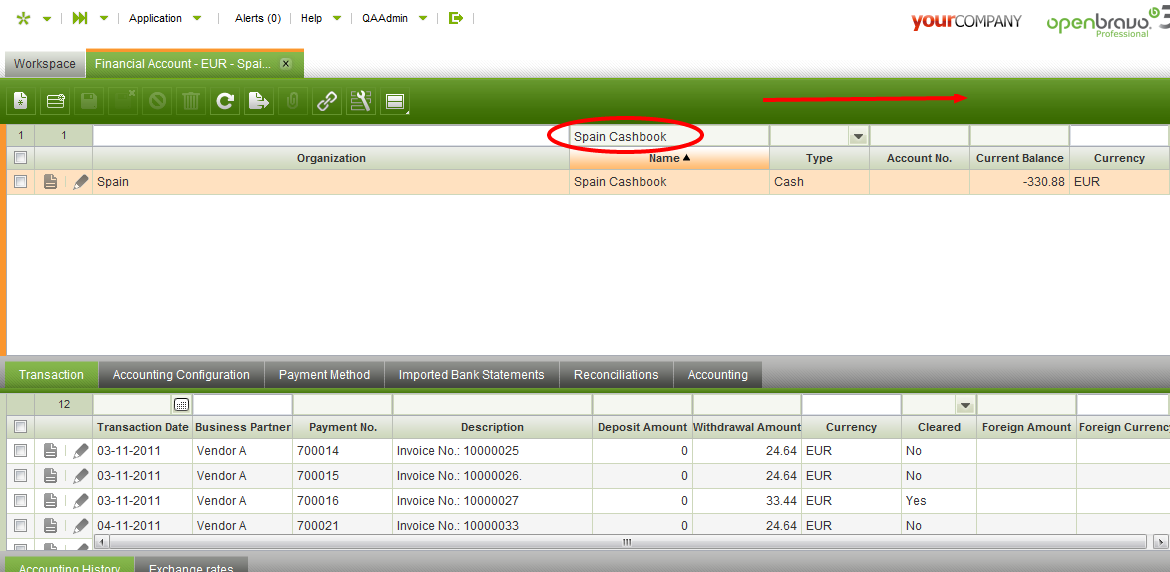Switch to the Workspace tab
Viewport: 1170px width, 572px height.
tap(45, 64)
